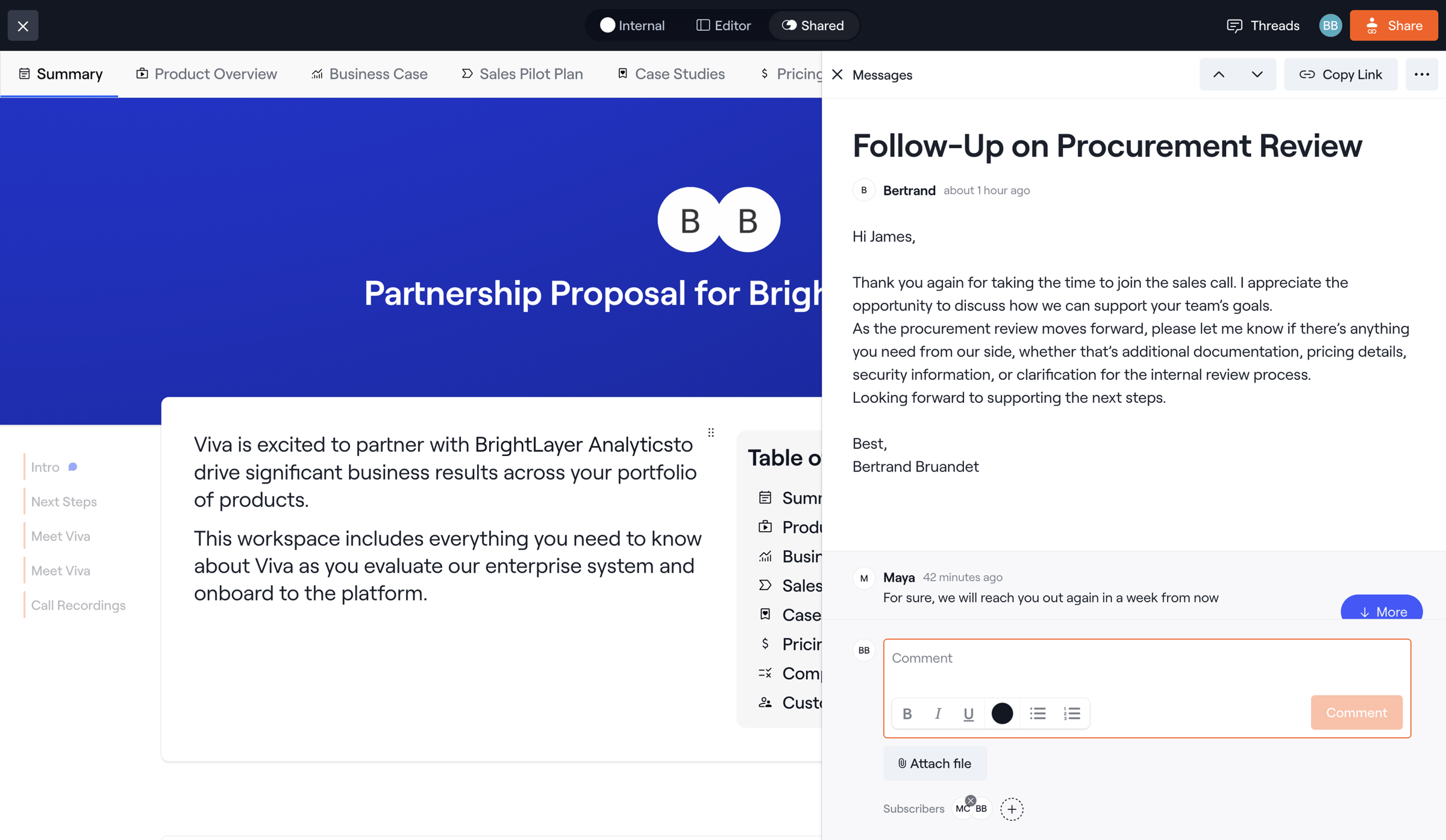Open the black text color swatch

click(x=1002, y=713)
